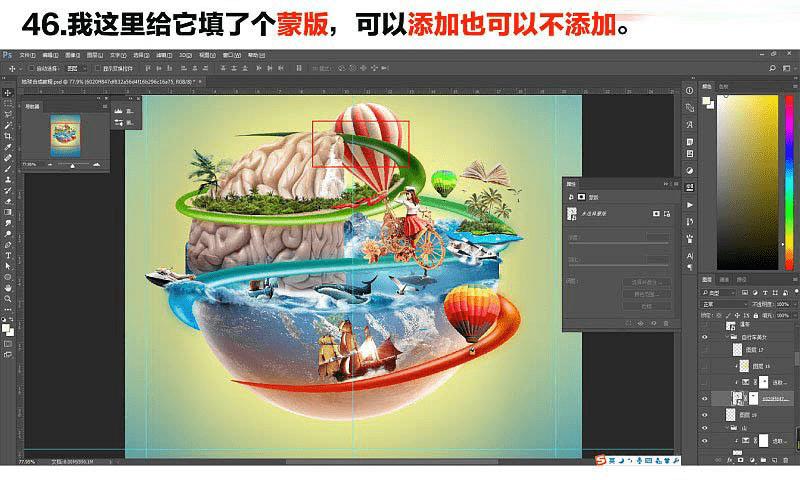Select the Eraser tool
Screen dimensions: 800x480
click(8, 201)
